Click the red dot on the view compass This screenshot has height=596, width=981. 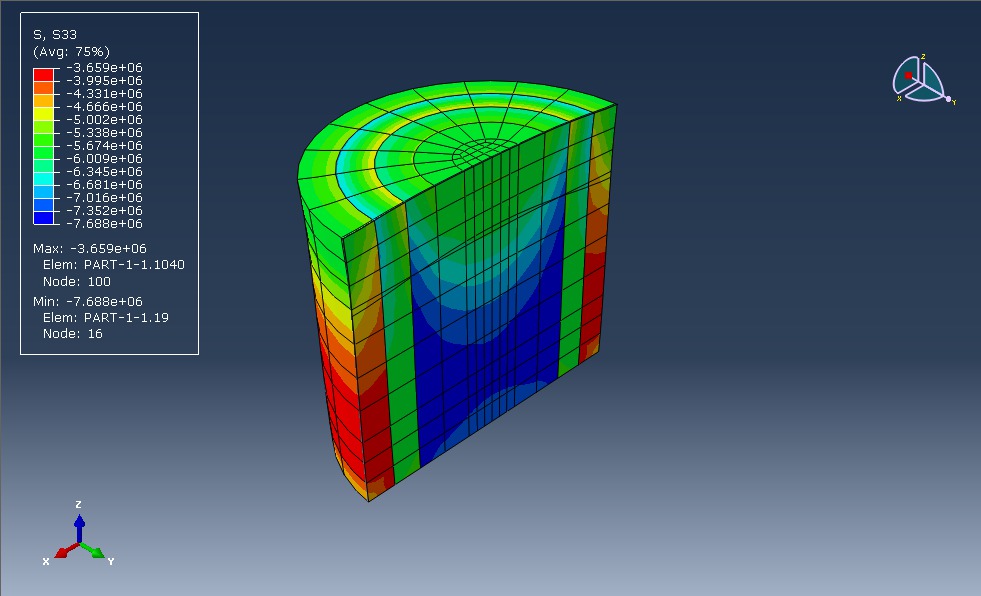906,75
